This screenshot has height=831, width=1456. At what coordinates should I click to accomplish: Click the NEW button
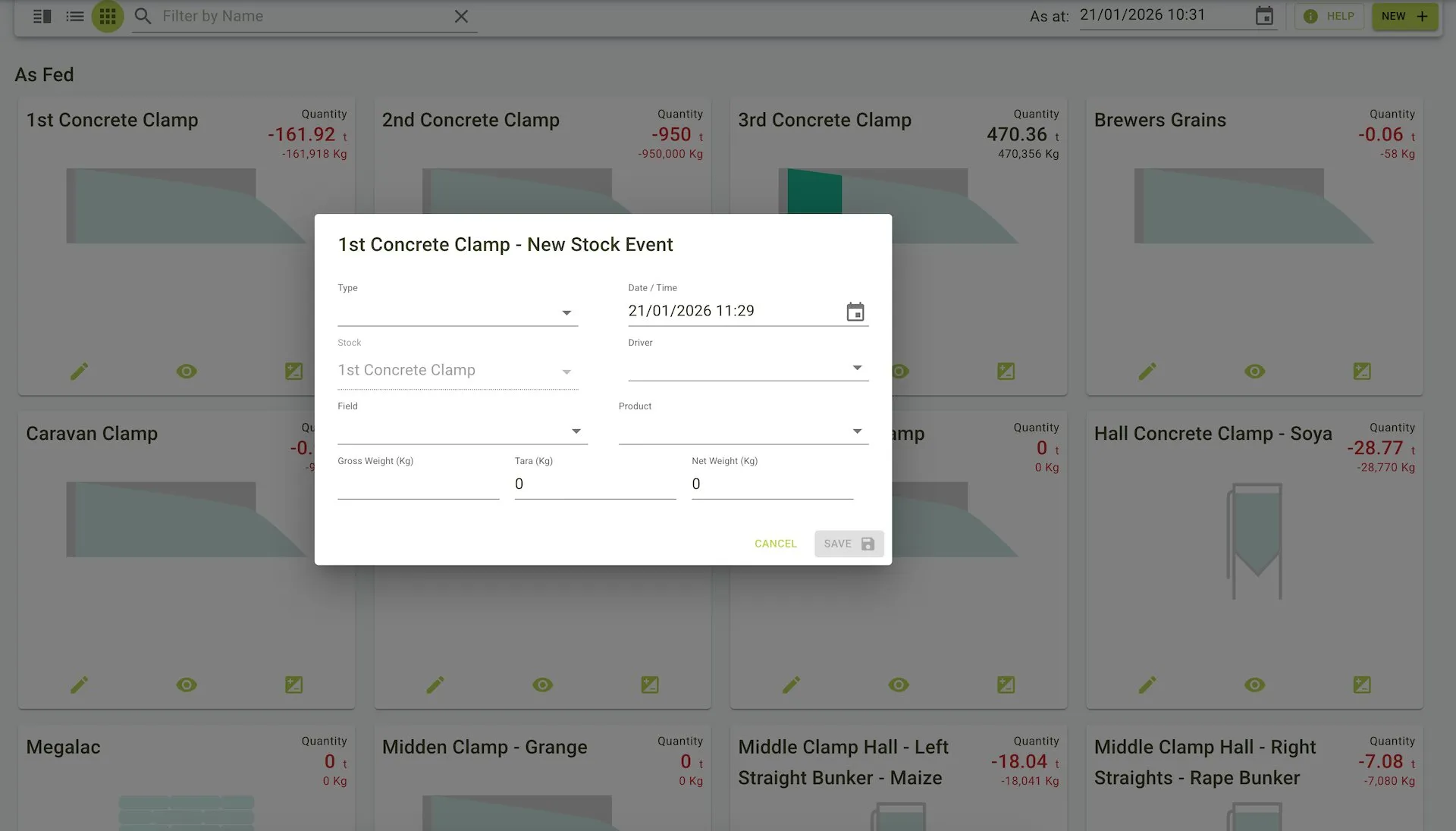[1404, 16]
